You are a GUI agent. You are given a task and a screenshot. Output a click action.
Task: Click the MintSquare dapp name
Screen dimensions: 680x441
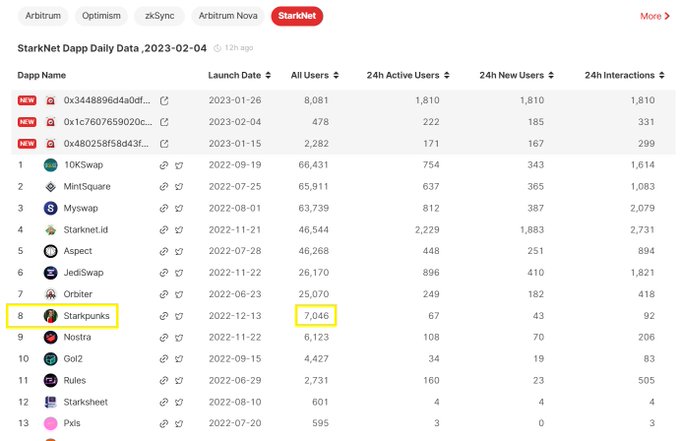87,186
